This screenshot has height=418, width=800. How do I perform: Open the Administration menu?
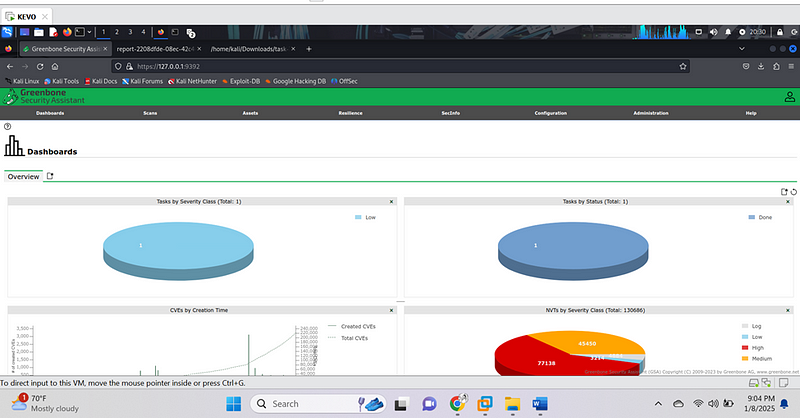[x=651, y=113]
